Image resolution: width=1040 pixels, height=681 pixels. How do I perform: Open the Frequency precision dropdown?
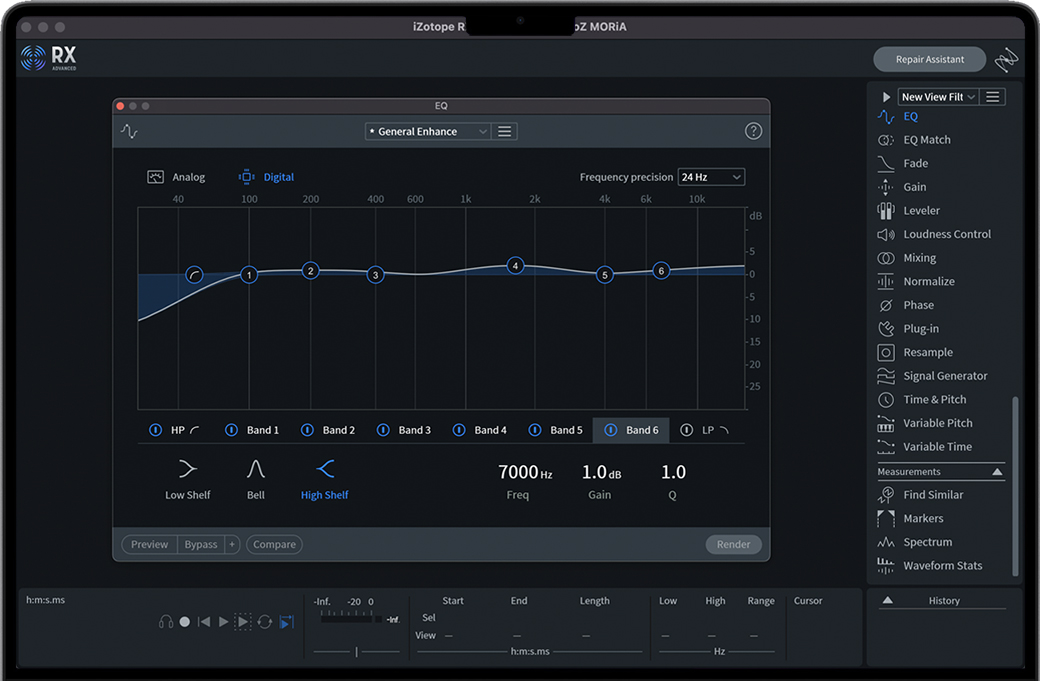click(x=711, y=177)
